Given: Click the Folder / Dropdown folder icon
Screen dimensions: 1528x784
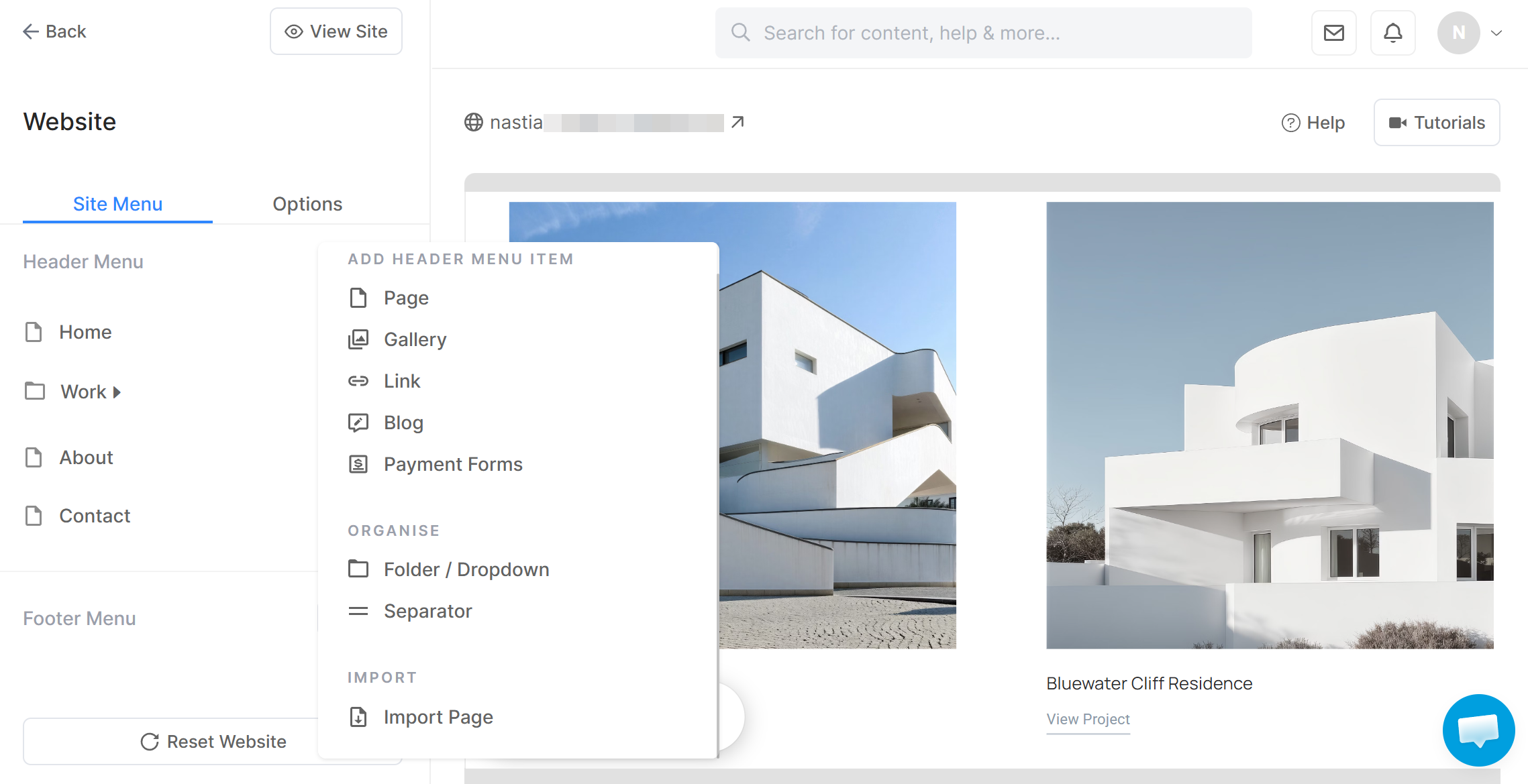Looking at the screenshot, I should click(x=358, y=569).
